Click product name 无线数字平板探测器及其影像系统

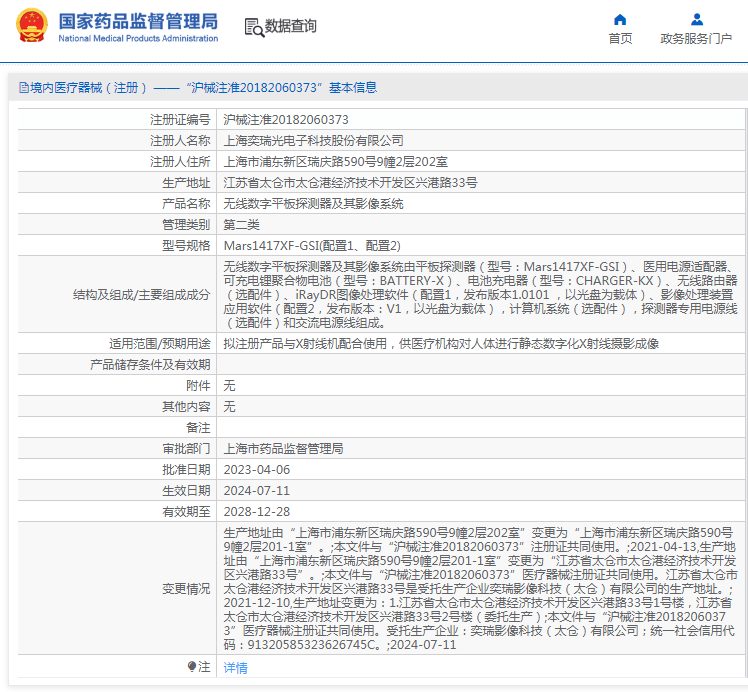[x=313, y=204]
